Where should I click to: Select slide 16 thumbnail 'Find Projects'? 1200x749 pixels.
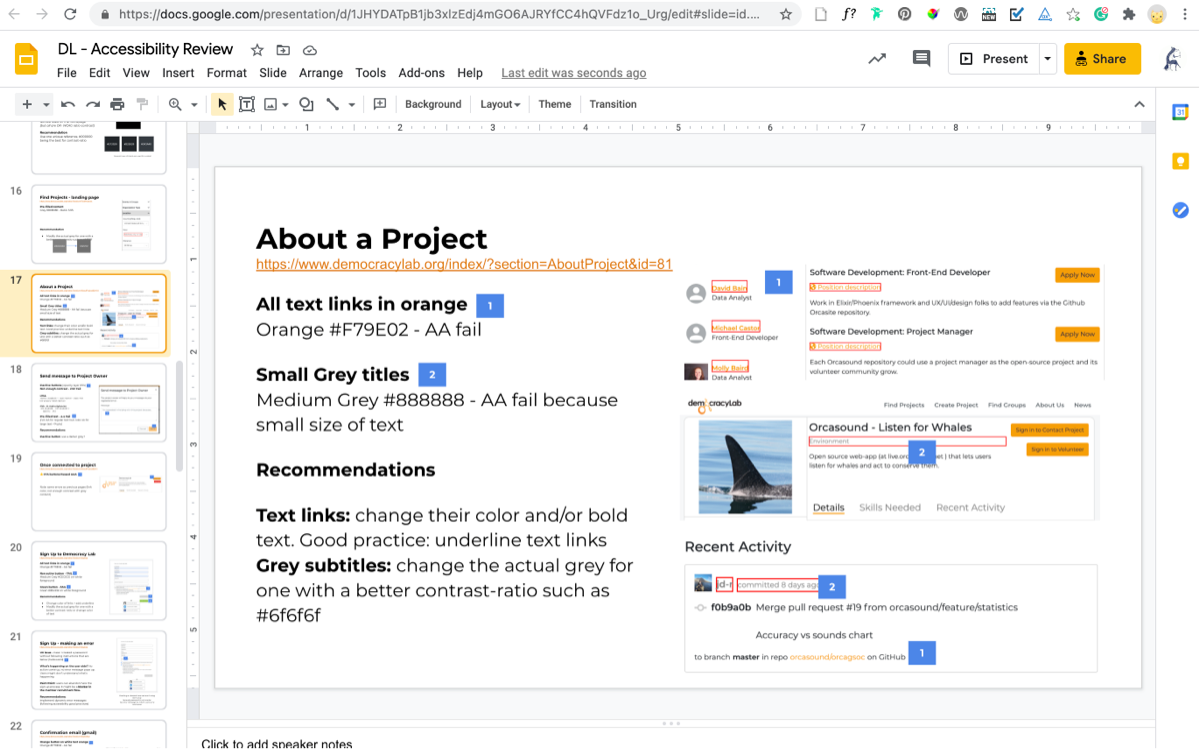[99, 224]
